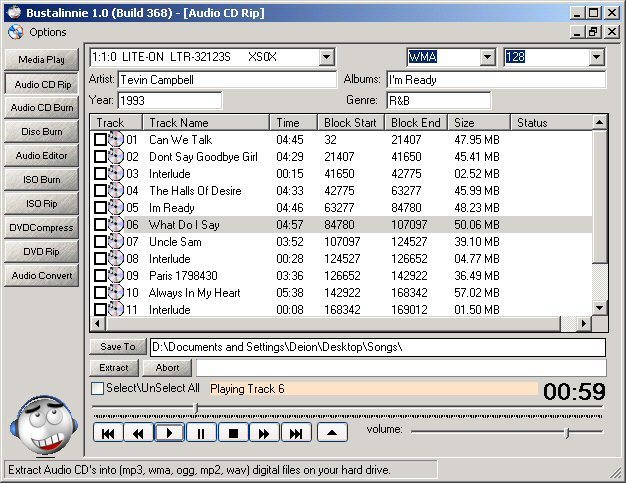The height and width of the screenshot is (483, 626).
Task: Click the Year field 1993
Action: (x=170, y=101)
